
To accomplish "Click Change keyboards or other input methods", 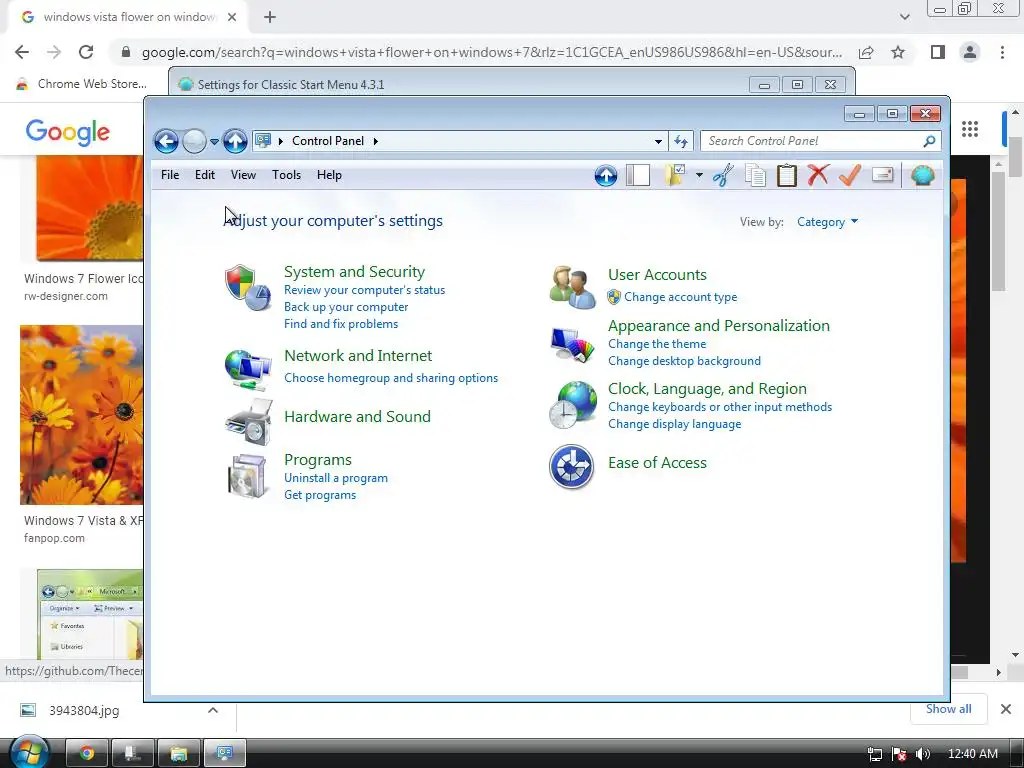I will pyautogui.click(x=720, y=407).
